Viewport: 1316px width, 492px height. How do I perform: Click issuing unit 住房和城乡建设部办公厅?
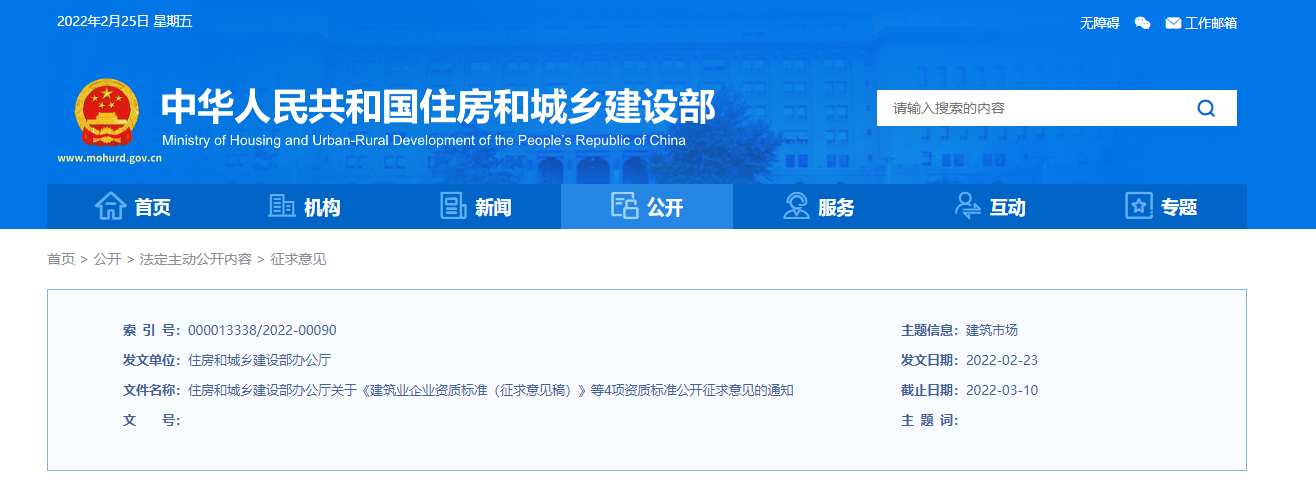tap(259, 360)
